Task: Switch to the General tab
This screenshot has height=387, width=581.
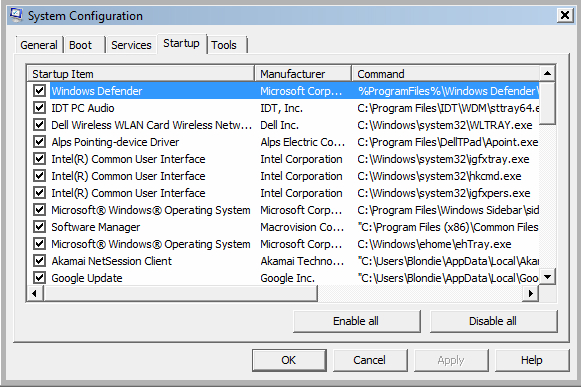Action: [x=39, y=45]
